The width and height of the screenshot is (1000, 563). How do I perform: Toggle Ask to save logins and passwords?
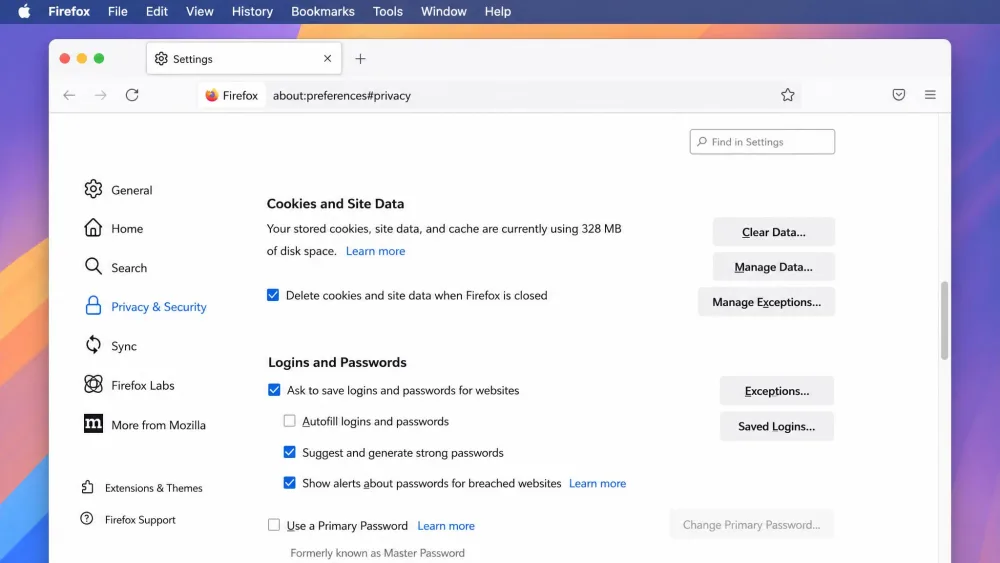coord(274,390)
